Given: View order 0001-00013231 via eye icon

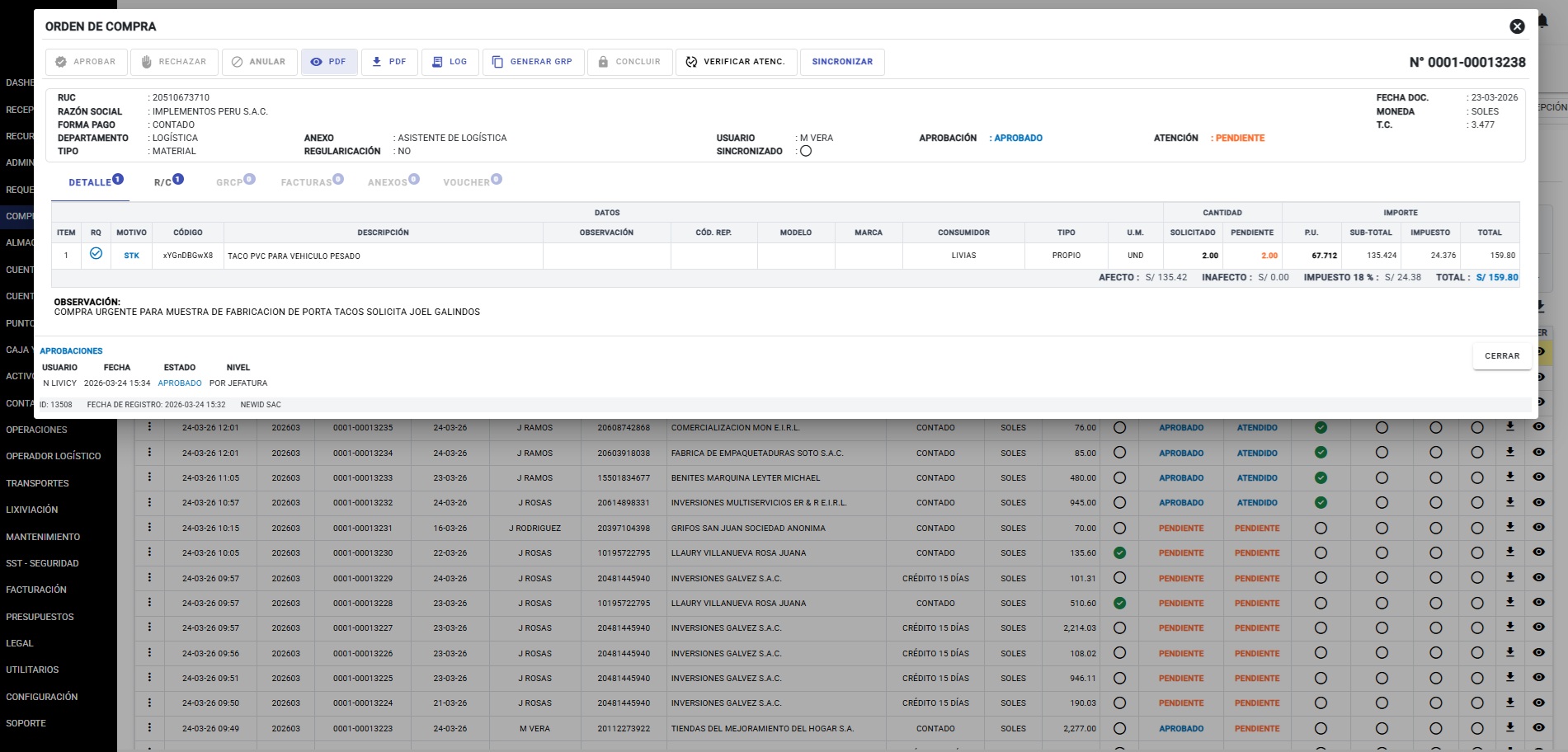Looking at the screenshot, I should (x=1538, y=528).
